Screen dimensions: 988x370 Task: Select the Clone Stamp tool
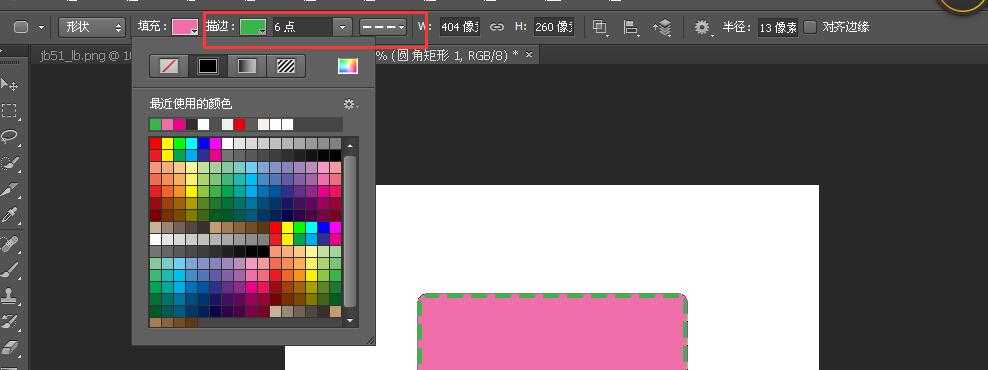(x=9, y=296)
